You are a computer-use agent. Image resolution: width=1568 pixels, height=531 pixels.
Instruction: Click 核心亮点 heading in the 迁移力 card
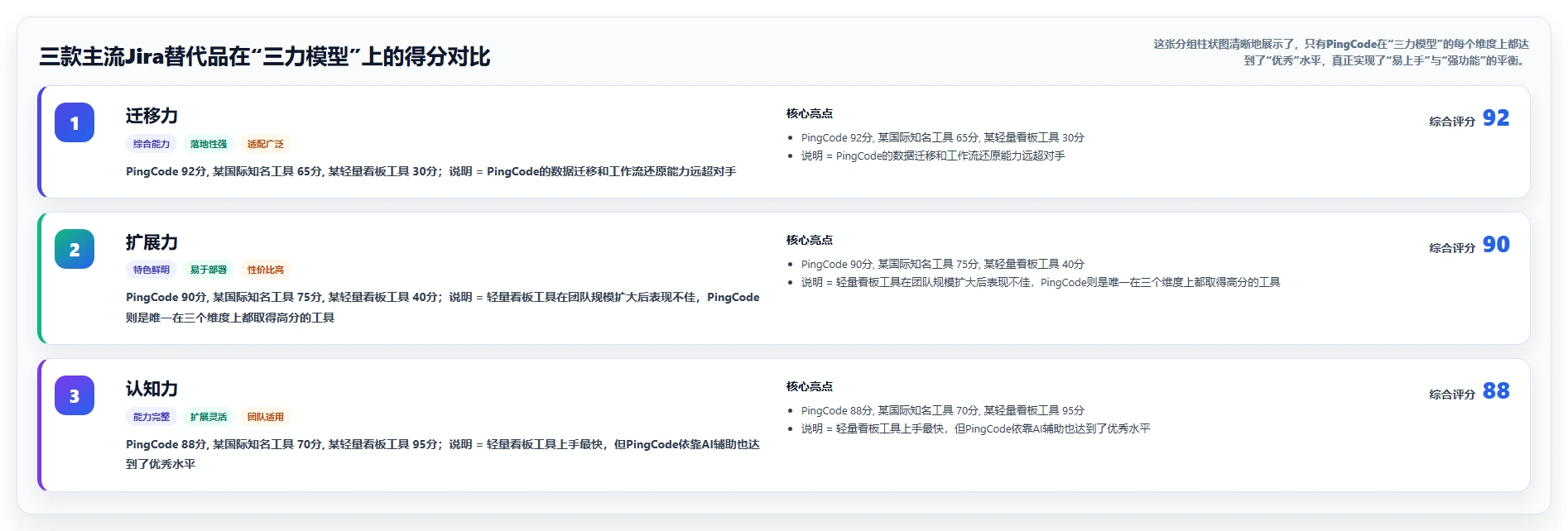[810, 113]
